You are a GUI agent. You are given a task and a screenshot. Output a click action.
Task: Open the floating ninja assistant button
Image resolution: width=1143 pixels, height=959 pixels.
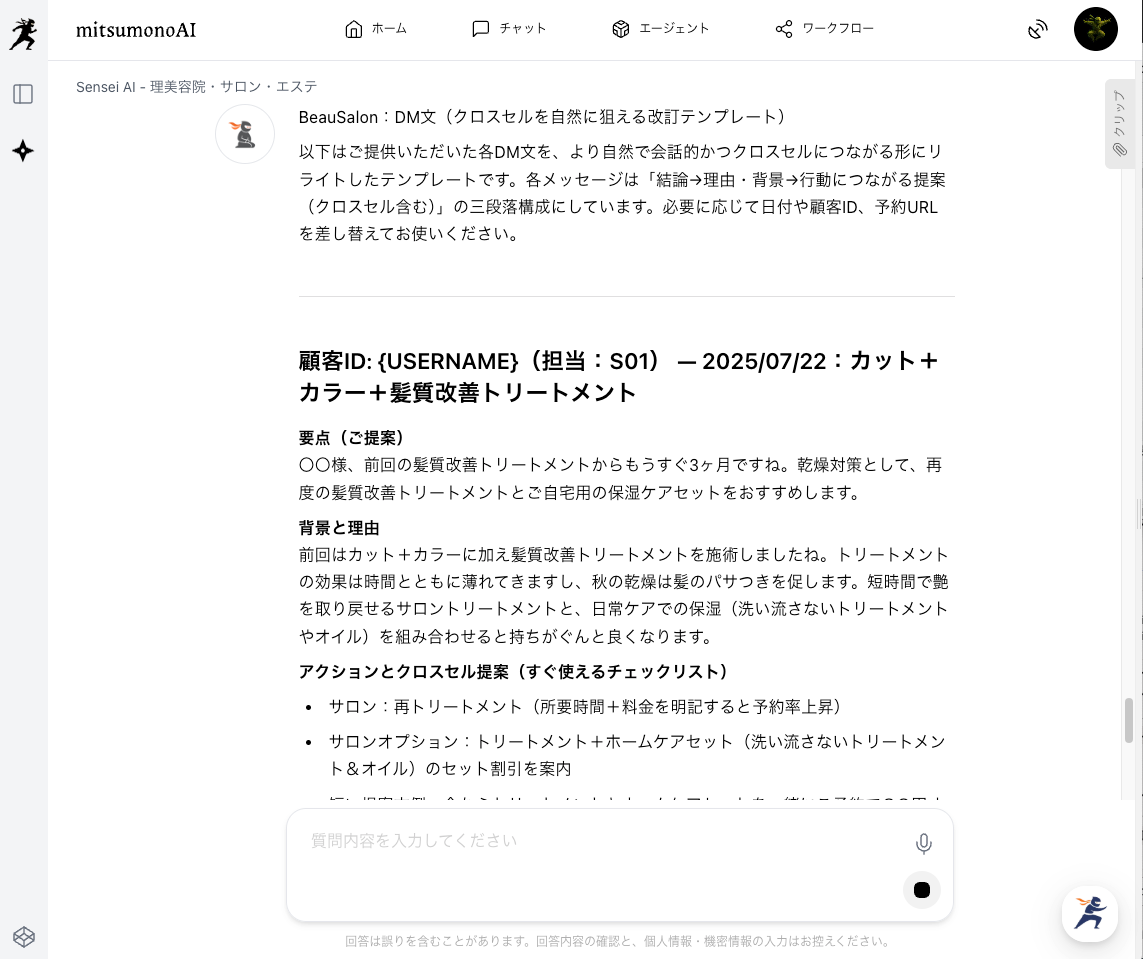click(1089, 913)
